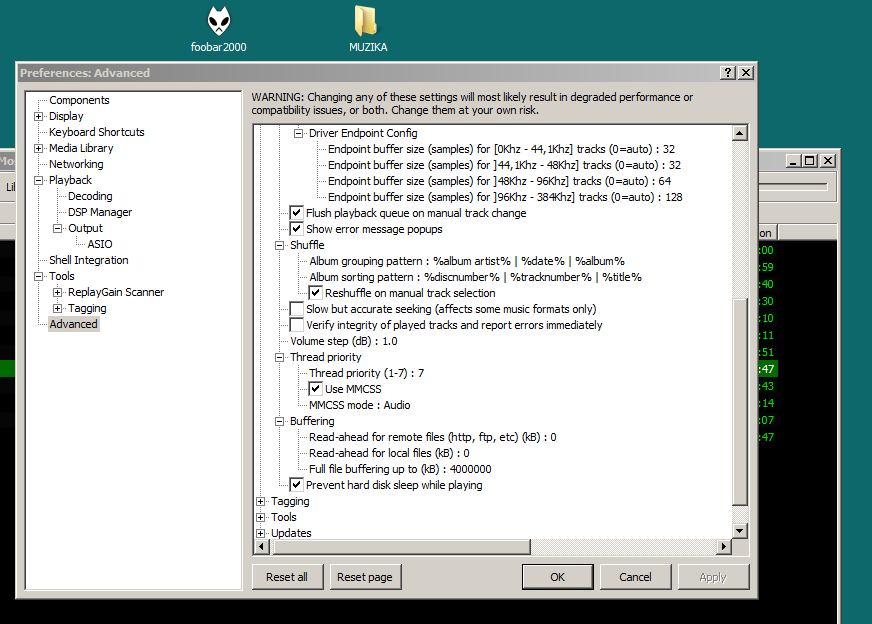This screenshot has height=624, width=872.
Task: Click the vertical scrollbar thumb in settings list
Action: [x=740, y=402]
